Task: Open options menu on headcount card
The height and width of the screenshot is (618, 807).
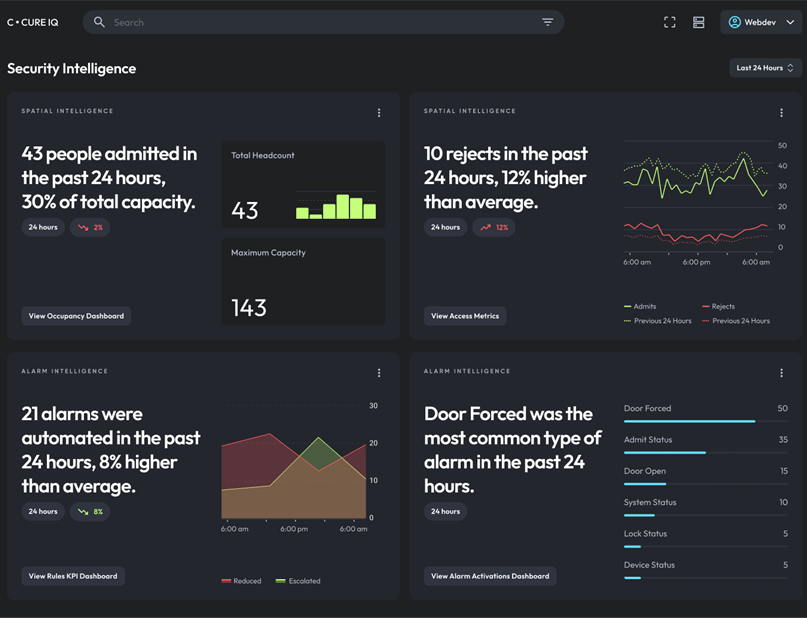Action: [x=379, y=113]
